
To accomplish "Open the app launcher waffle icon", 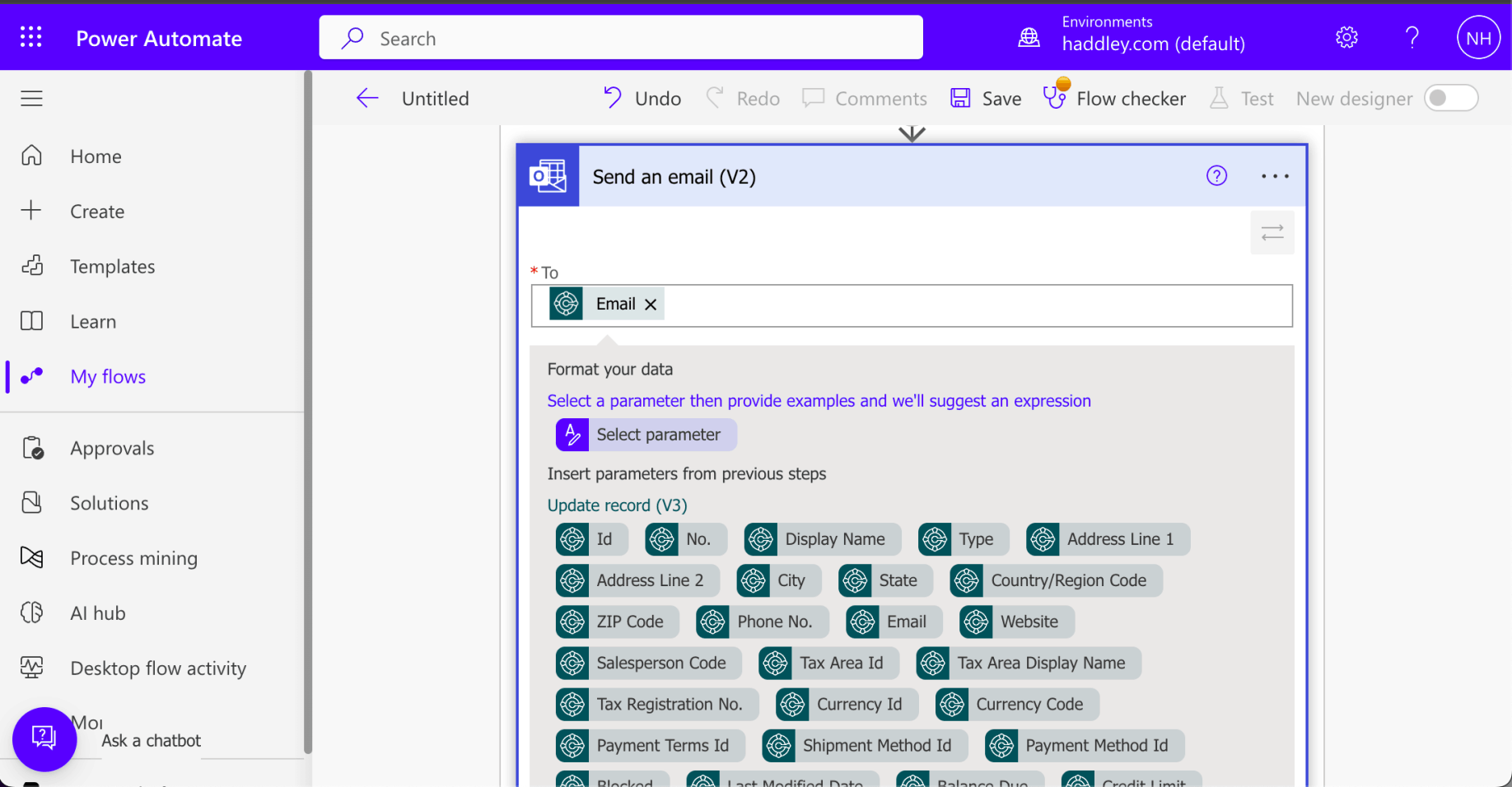I will (x=31, y=37).
